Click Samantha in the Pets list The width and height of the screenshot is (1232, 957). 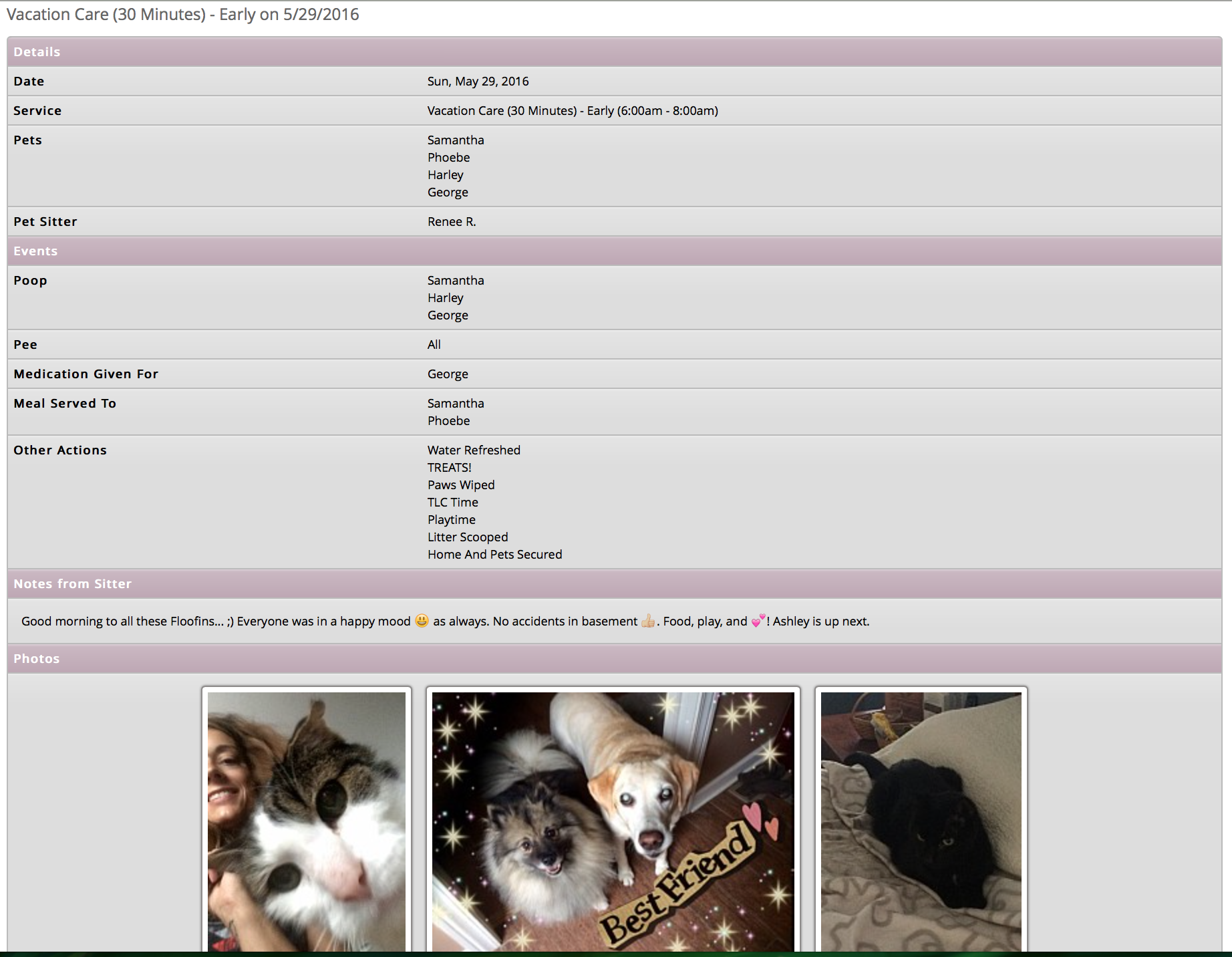point(456,140)
